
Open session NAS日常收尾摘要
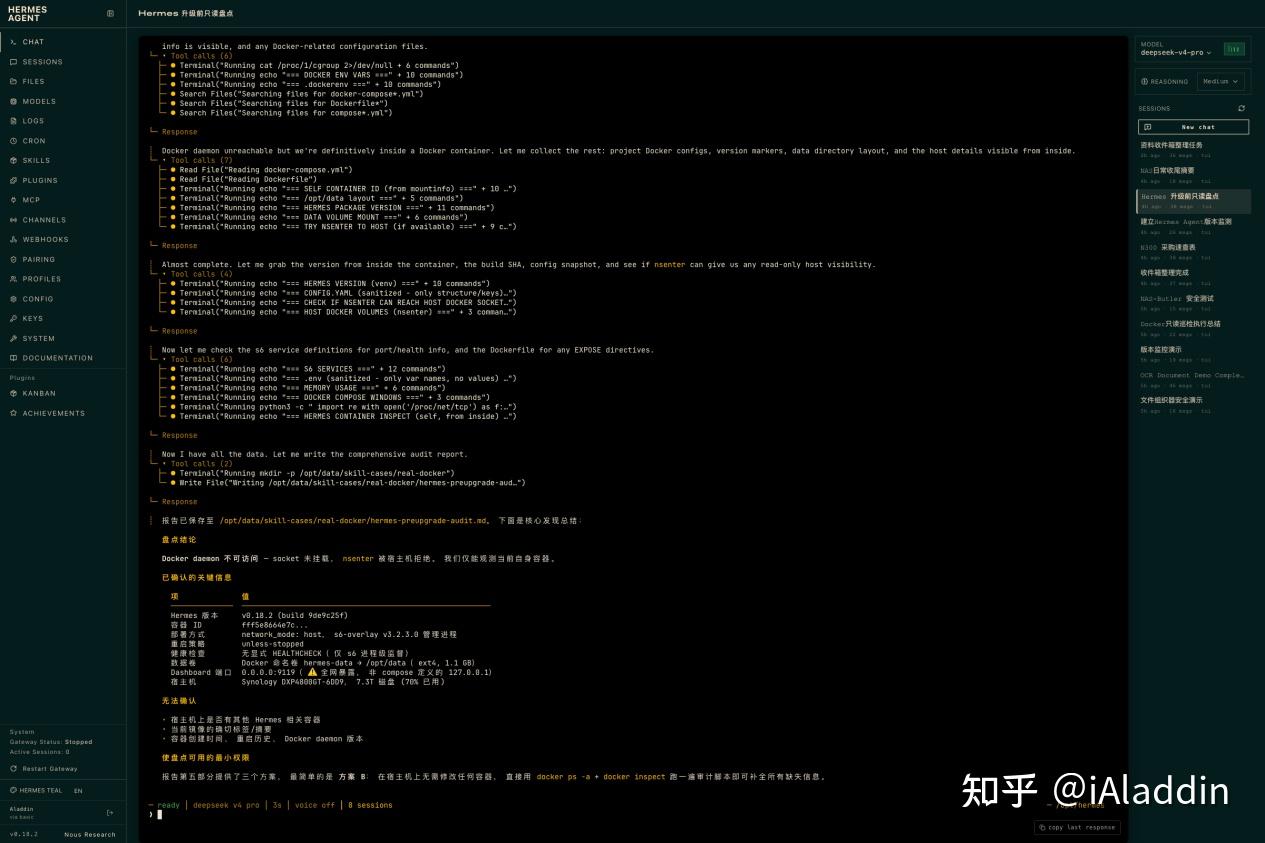click(x=1193, y=174)
